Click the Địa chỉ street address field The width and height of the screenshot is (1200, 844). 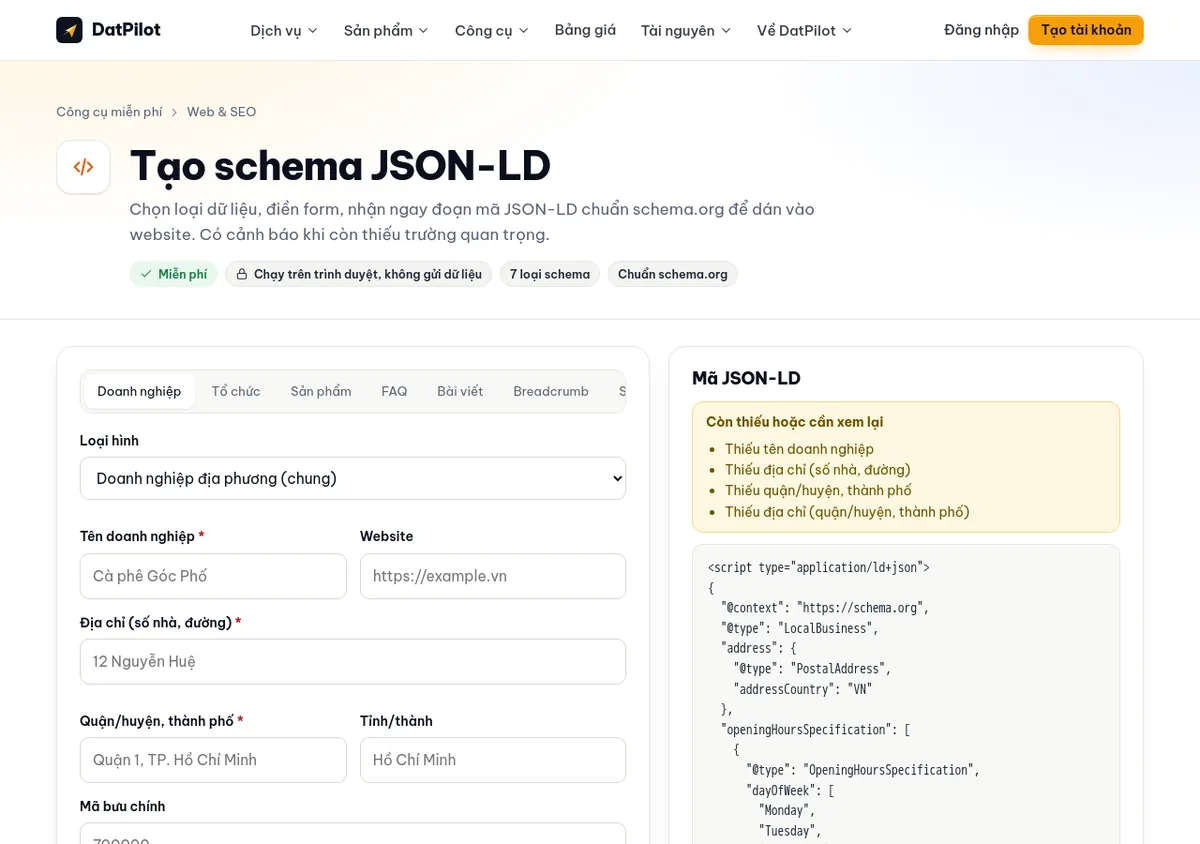[x=353, y=662]
